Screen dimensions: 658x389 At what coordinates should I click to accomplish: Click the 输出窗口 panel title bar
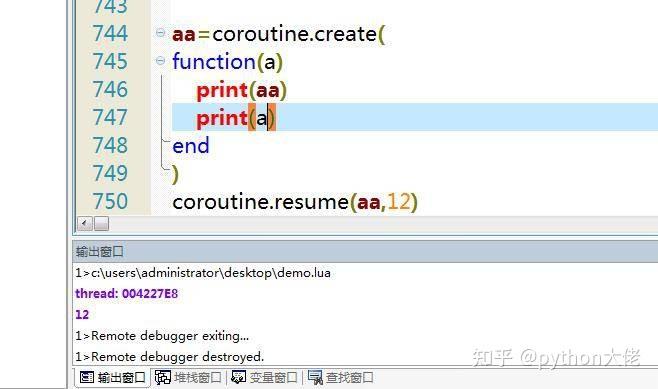[365, 252]
